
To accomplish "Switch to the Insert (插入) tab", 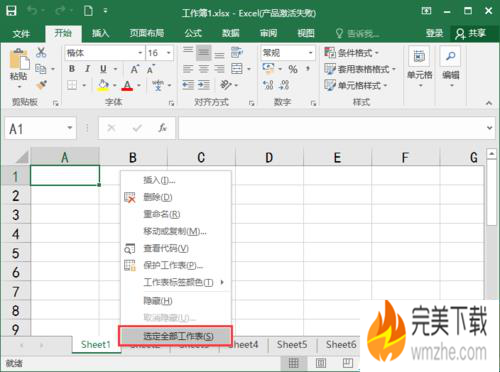I will pyautogui.click(x=100, y=33).
